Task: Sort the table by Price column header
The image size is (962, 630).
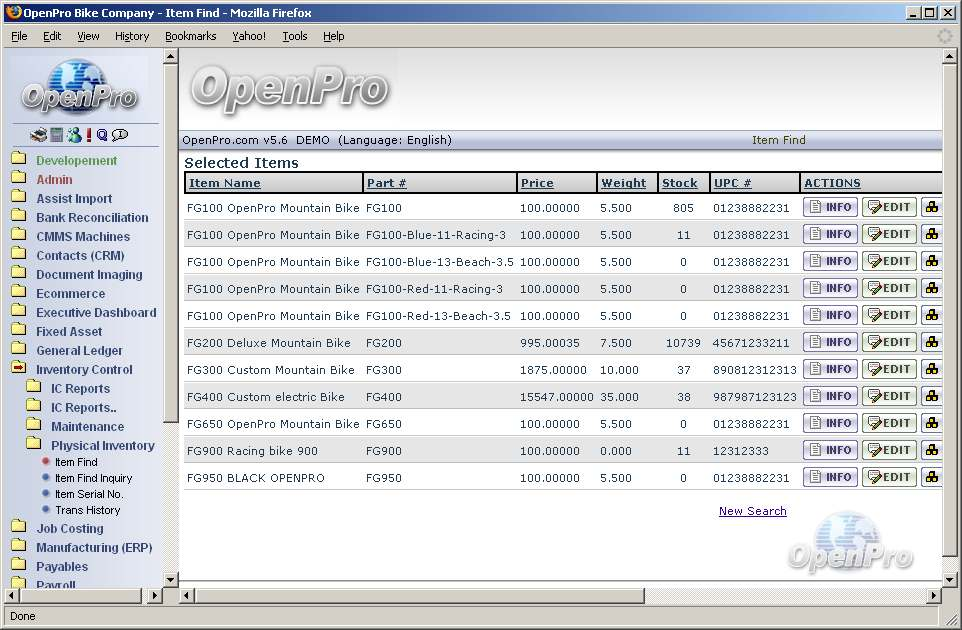Action: point(536,183)
